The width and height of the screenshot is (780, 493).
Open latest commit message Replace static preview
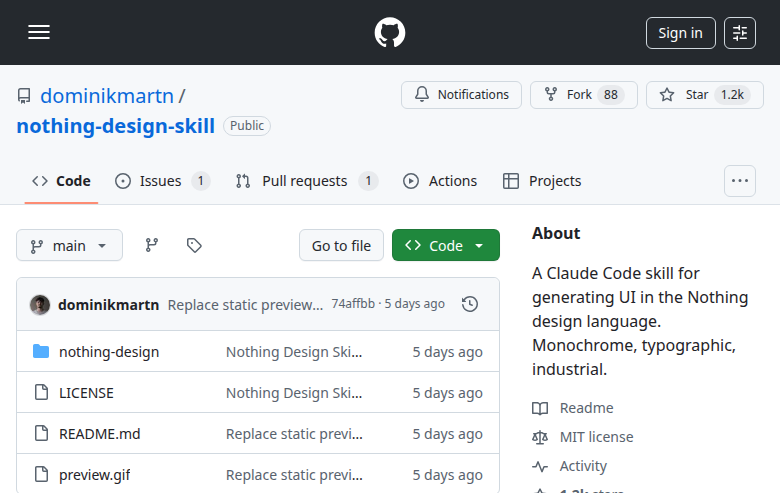tap(245, 304)
